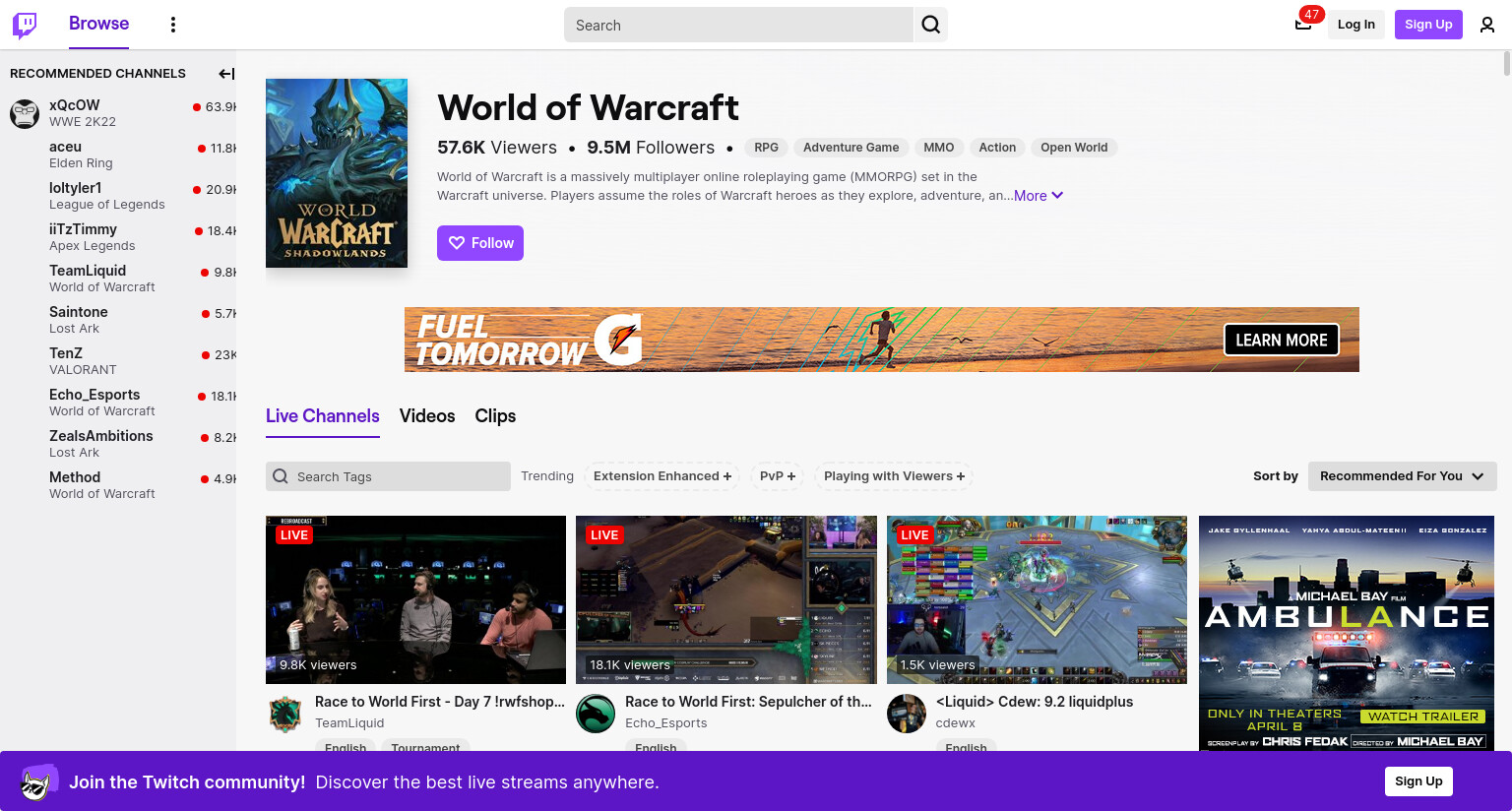Click the top Sign Up button
Viewport: 1512px width, 811px height.
pyautogui.click(x=1428, y=25)
